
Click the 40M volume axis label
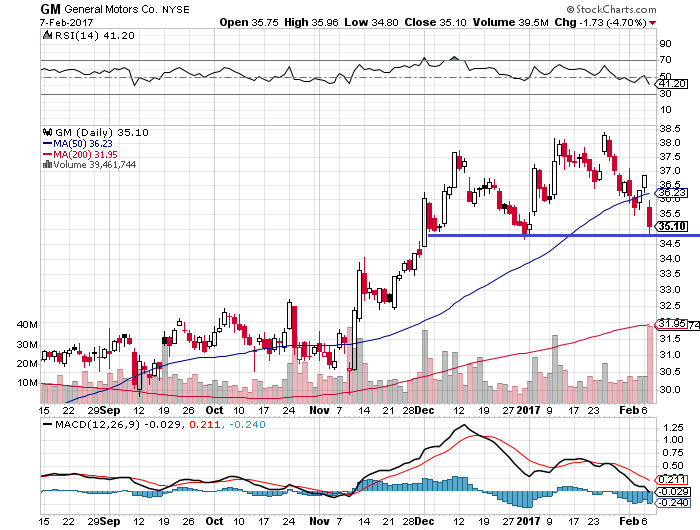pos(27,325)
